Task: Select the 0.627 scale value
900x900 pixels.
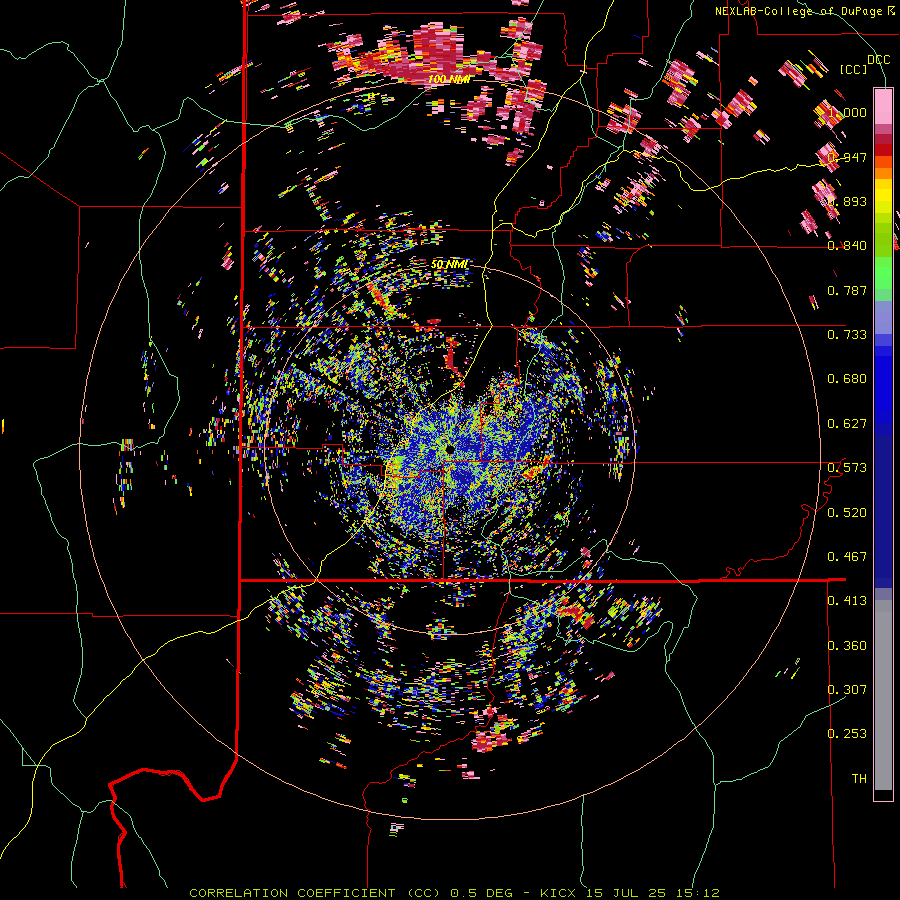Action: tap(847, 424)
